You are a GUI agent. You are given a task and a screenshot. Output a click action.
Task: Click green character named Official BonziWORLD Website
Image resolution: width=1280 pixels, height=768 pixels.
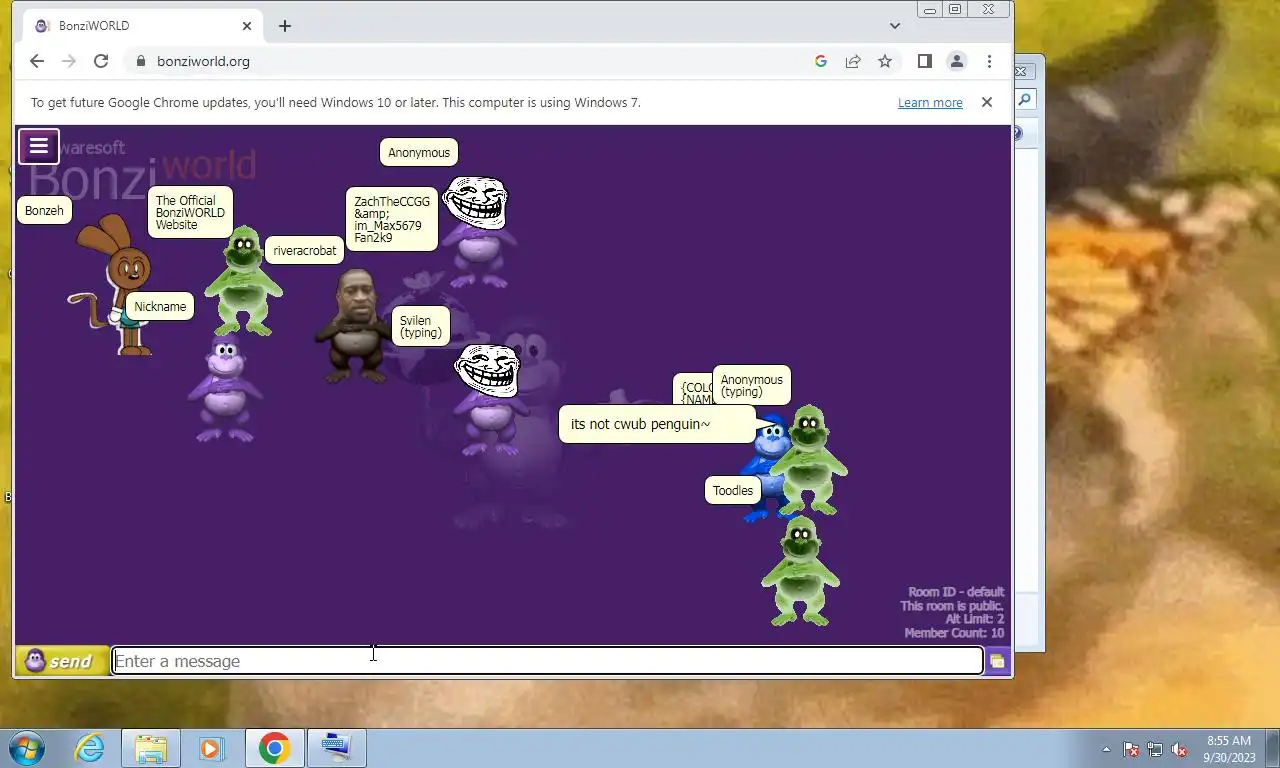[243, 281]
